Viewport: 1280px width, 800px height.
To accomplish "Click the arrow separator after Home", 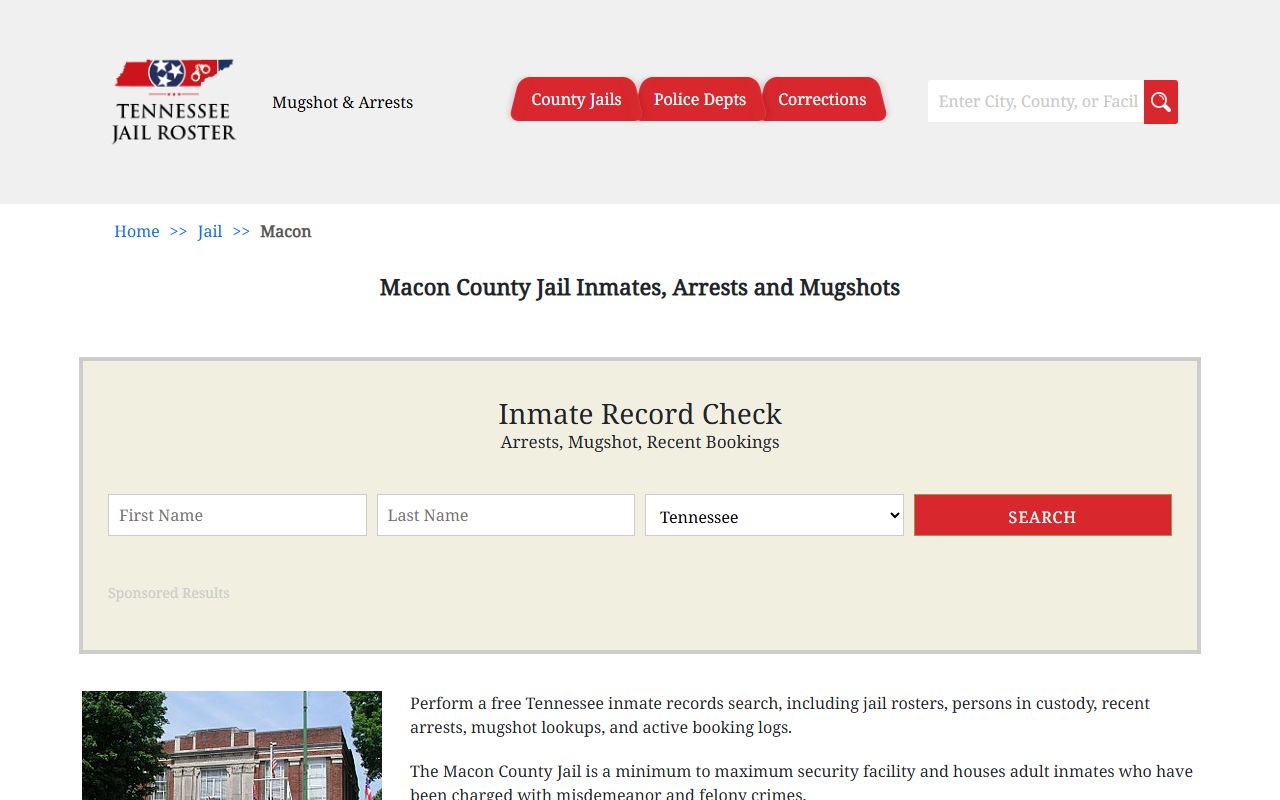I will [178, 232].
